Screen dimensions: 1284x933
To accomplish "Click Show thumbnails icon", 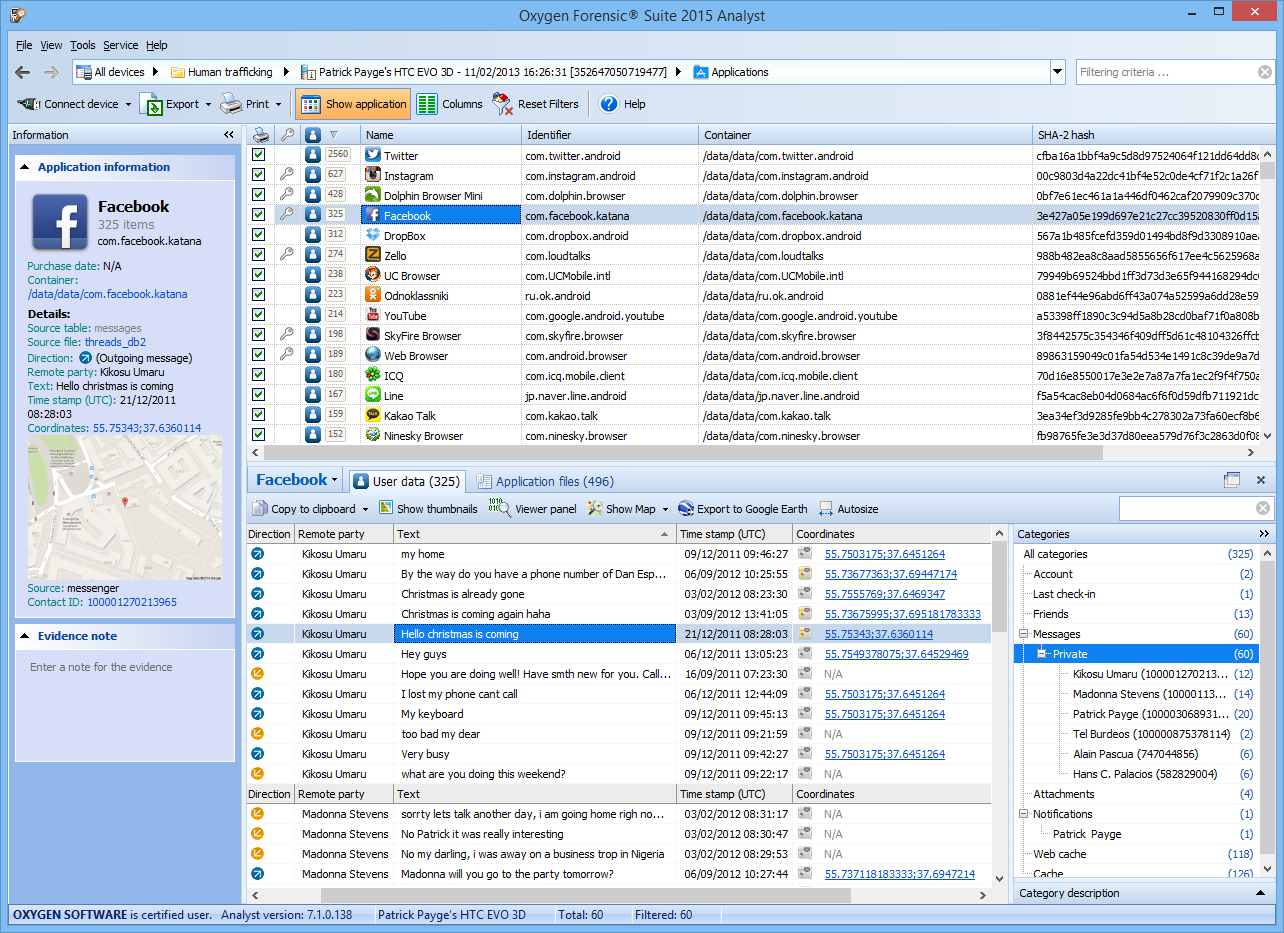I will tap(386, 509).
